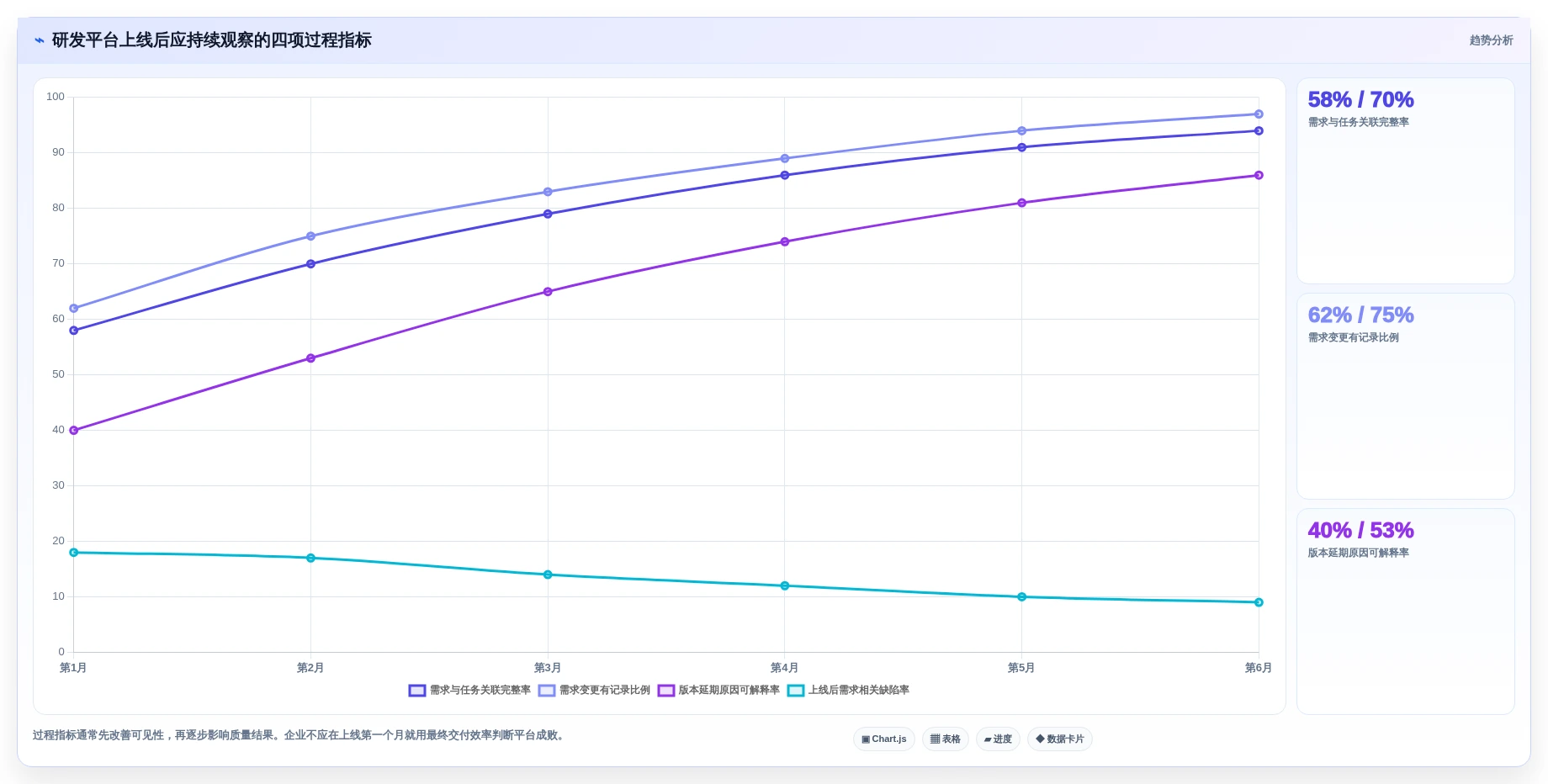The width and height of the screenshot is (1548, 784).
Task: Click the 第6月 point on top line
Action: 1259,114
